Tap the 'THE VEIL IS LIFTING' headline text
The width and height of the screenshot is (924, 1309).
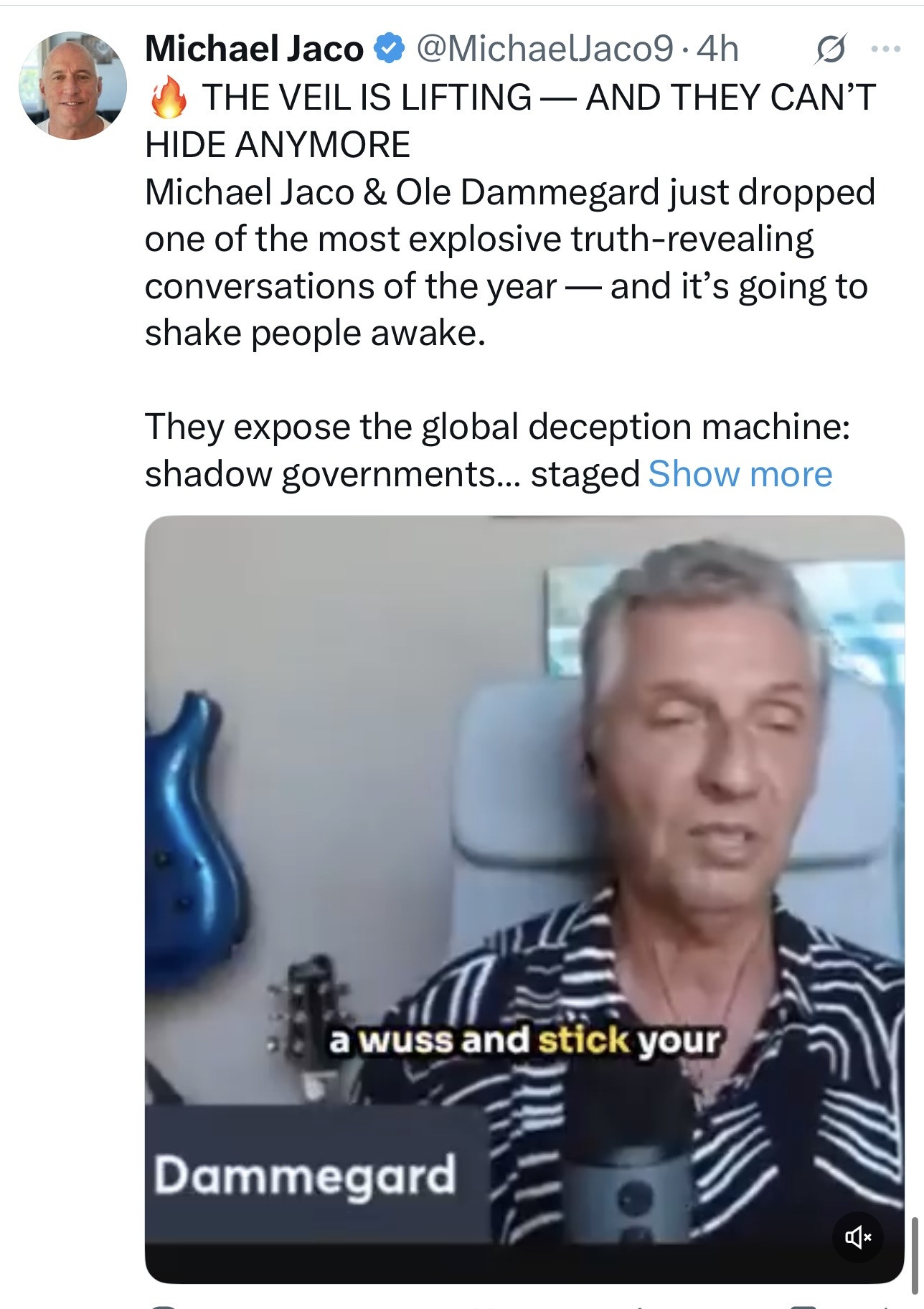point(367,98)
